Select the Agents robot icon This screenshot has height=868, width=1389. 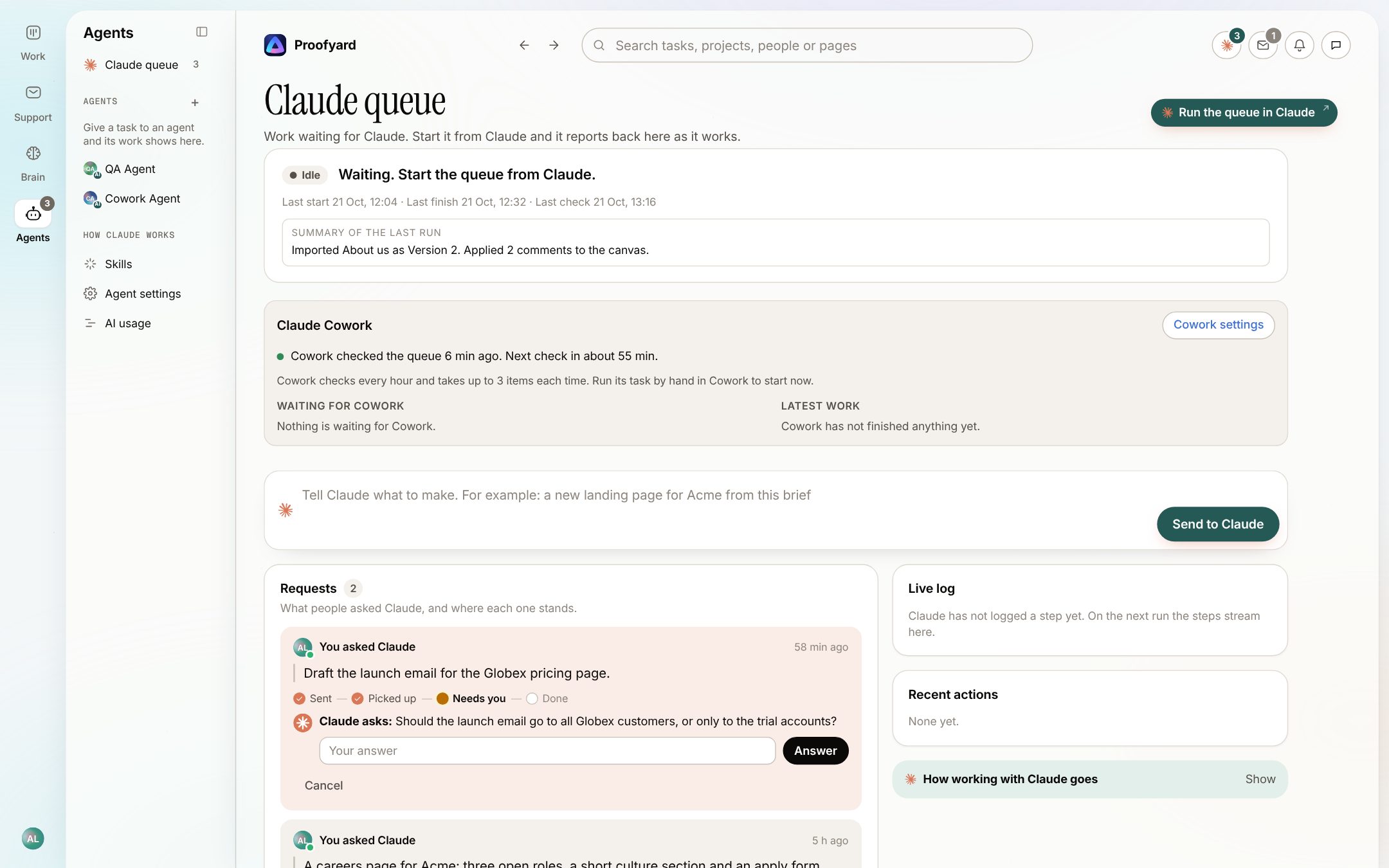point(33,214)
